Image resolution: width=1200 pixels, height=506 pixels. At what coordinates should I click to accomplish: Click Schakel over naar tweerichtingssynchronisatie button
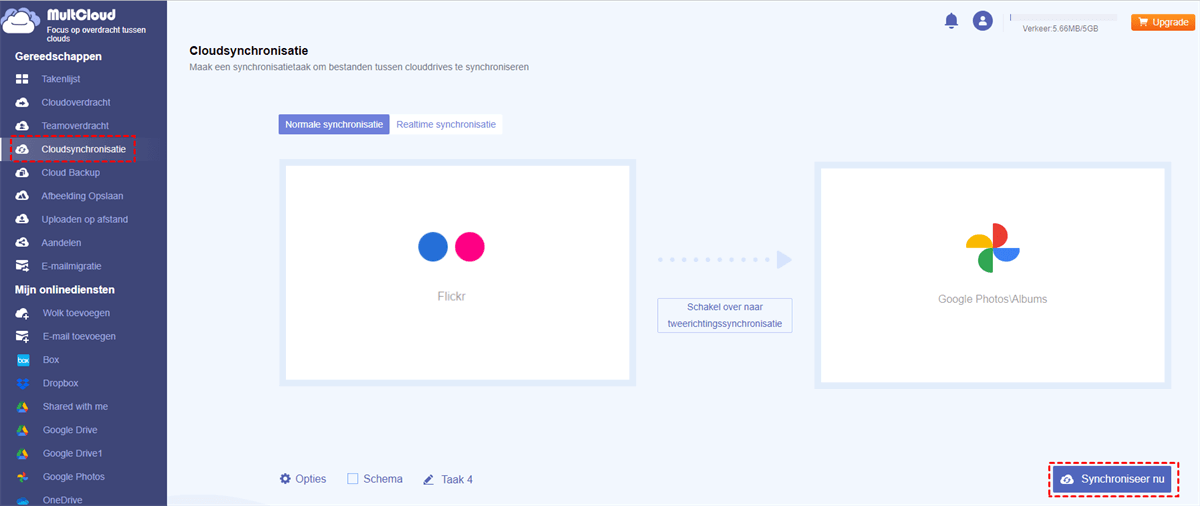pos(725,315)
